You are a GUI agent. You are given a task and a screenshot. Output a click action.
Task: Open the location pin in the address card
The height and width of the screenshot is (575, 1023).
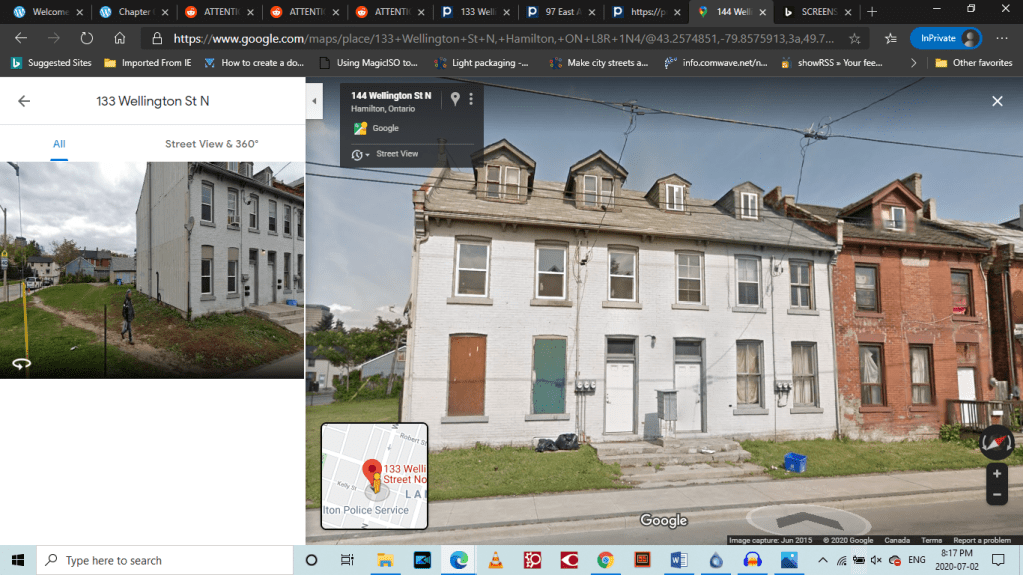455,99
